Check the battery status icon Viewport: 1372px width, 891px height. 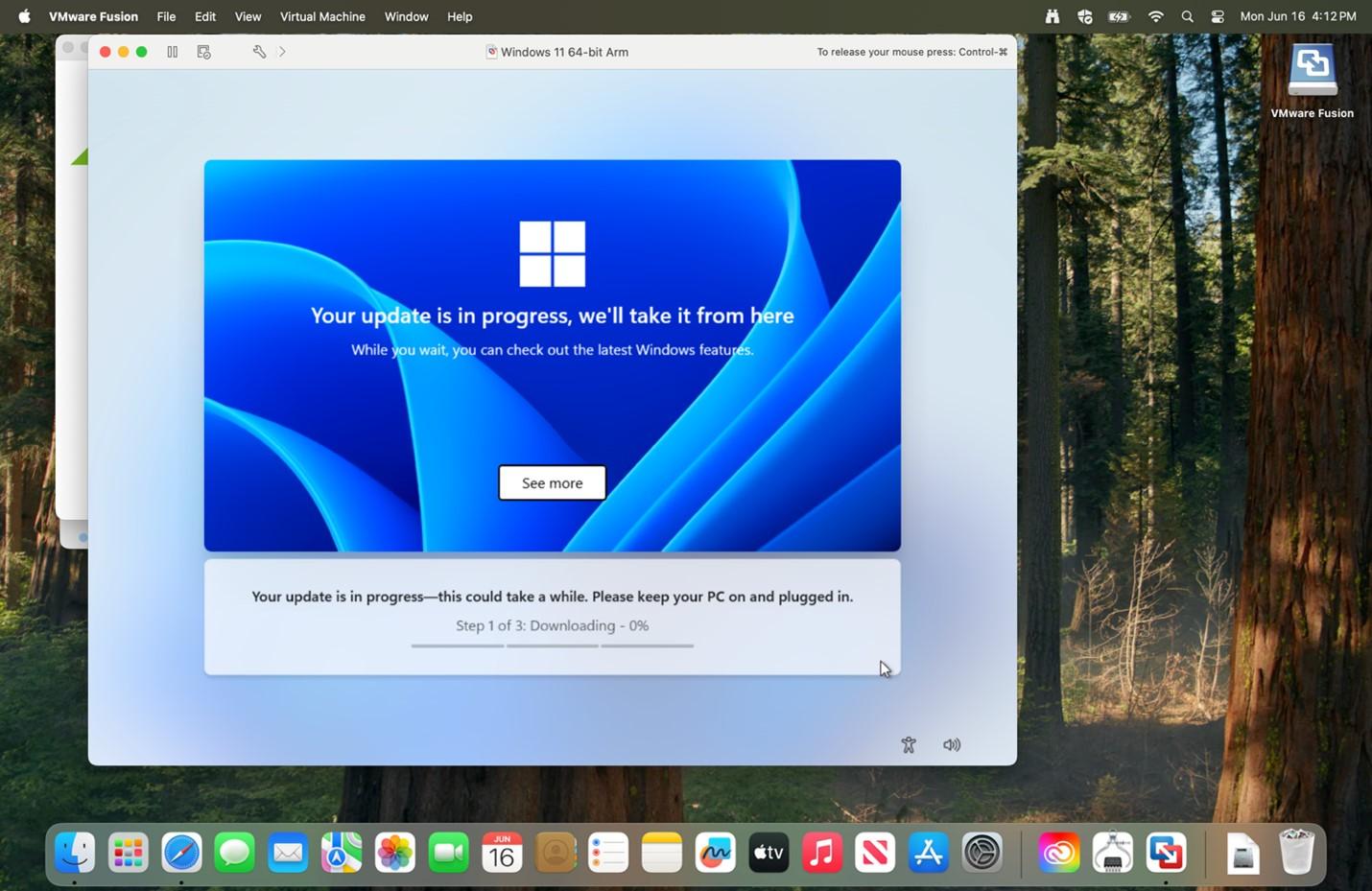[x=1120, y=16]
